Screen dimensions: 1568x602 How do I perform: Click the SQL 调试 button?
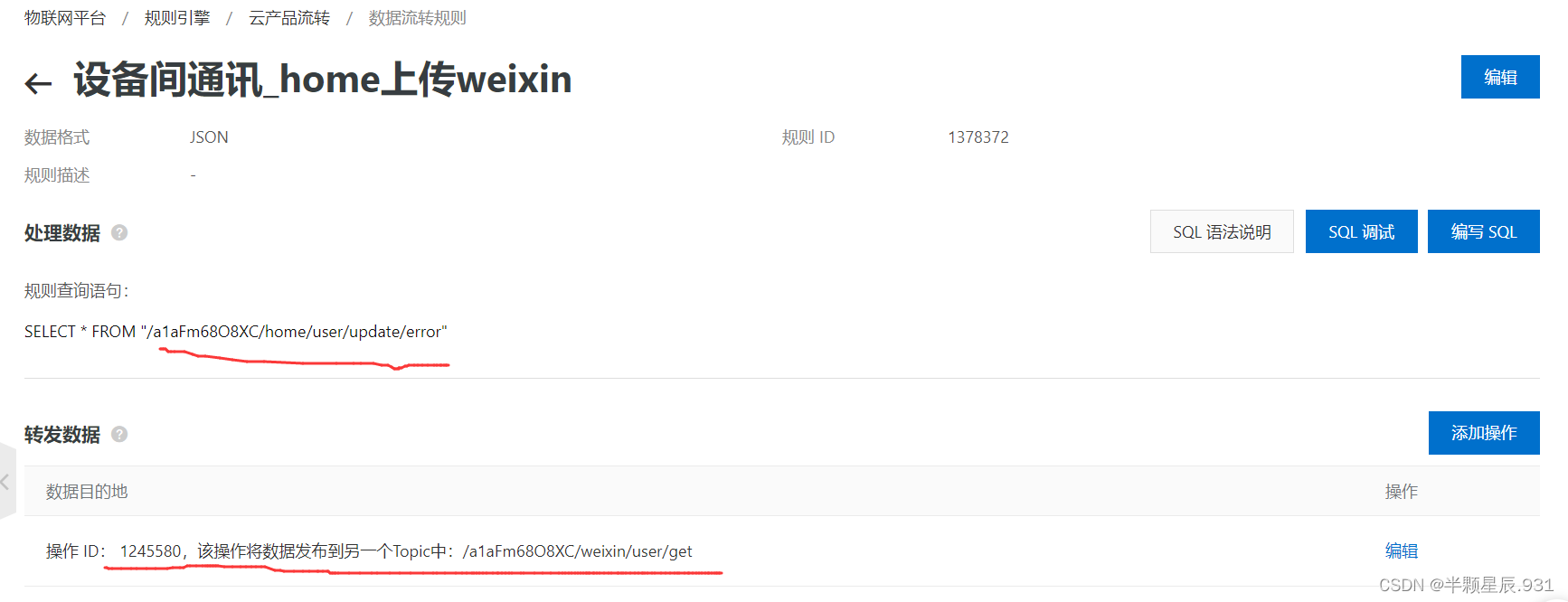click(x=1361, y=231)
